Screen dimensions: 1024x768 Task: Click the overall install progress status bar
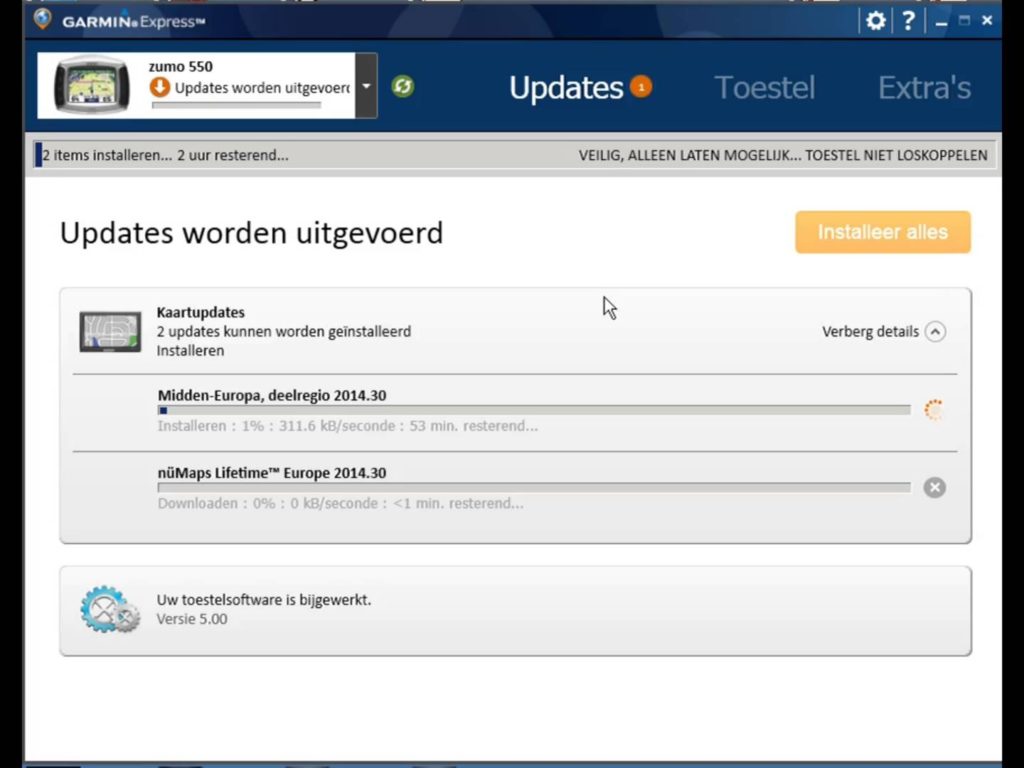coord(515,155)
